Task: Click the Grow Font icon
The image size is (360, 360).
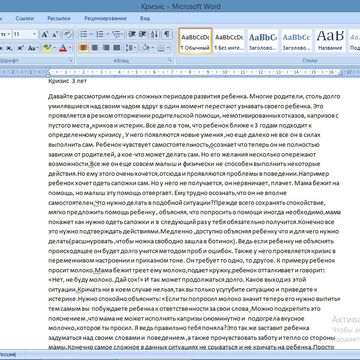Action: (x=44, y=34)
